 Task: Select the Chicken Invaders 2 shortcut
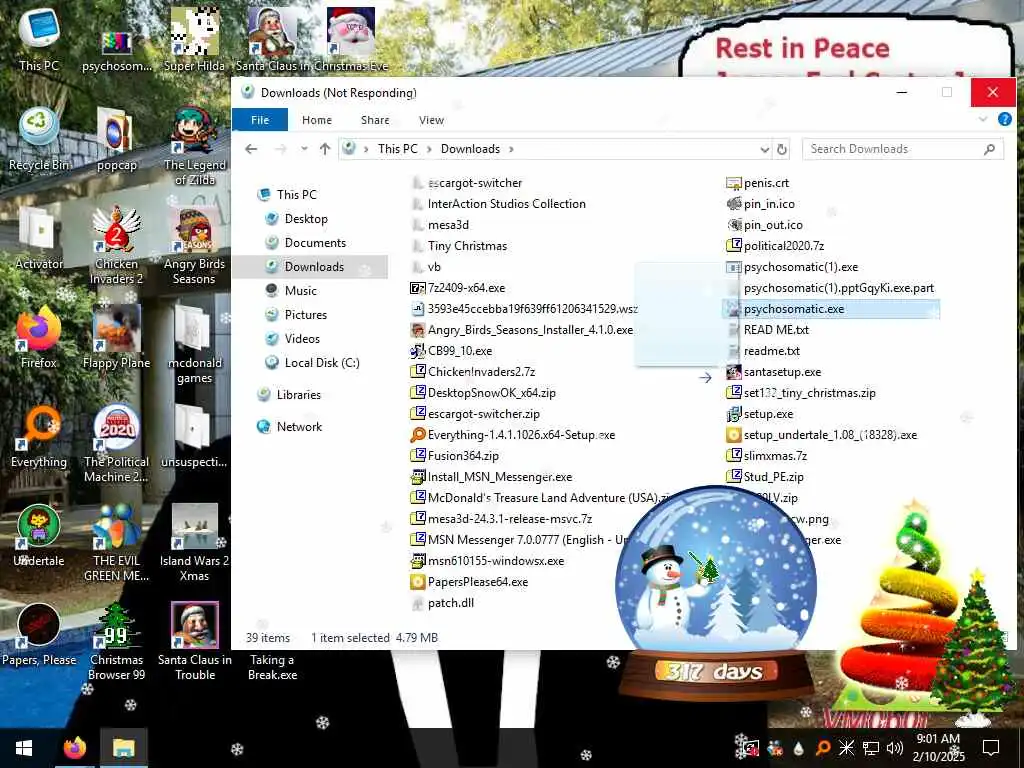[x=116, y=246]
